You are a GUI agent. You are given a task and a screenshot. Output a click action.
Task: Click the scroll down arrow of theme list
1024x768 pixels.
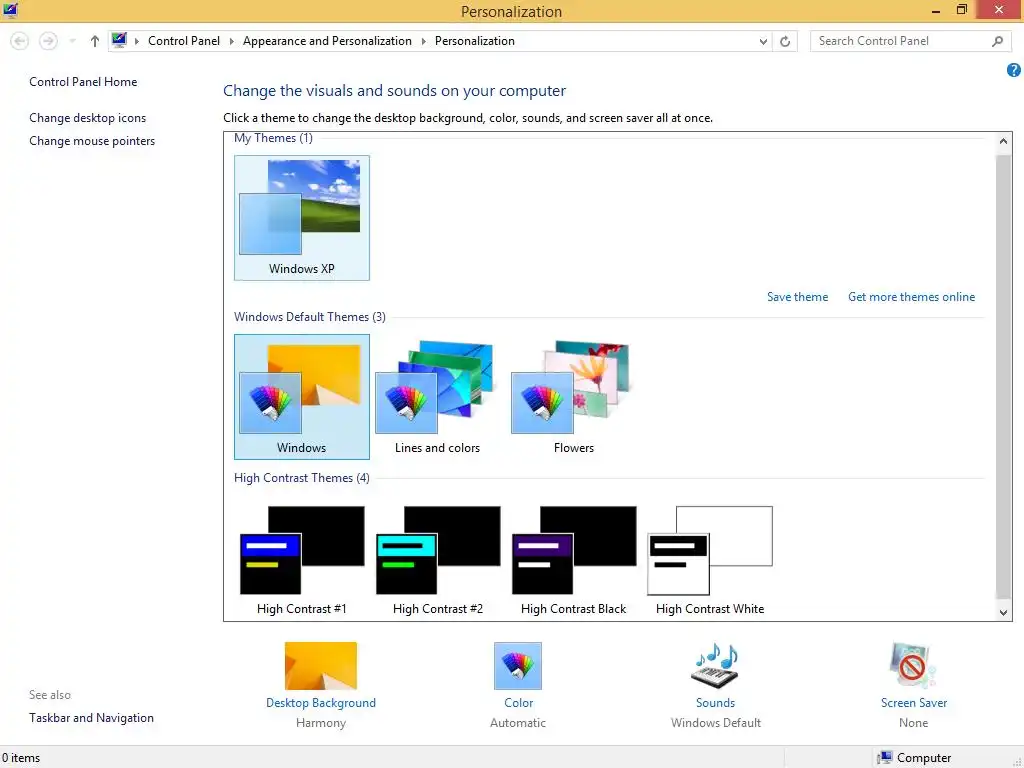click(1004, 612)
